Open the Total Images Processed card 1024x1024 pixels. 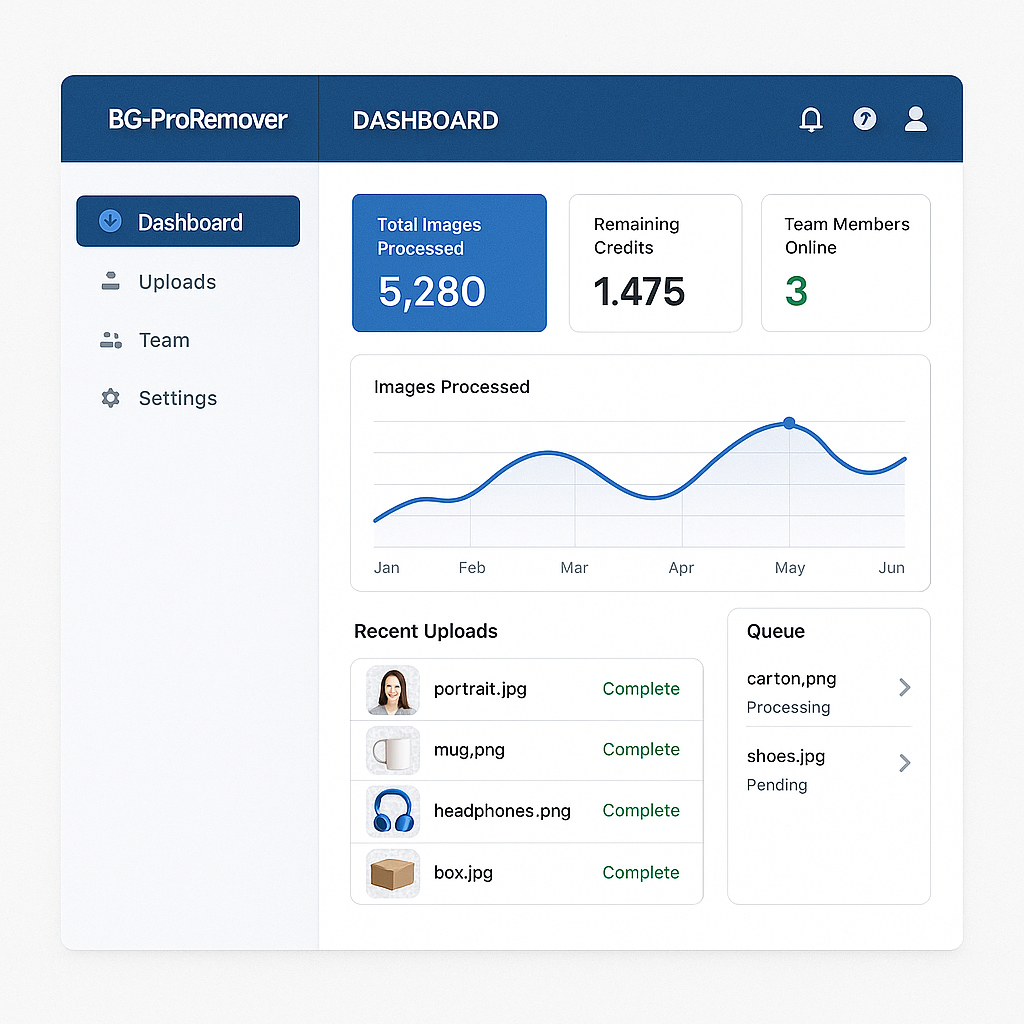[449, 263]
